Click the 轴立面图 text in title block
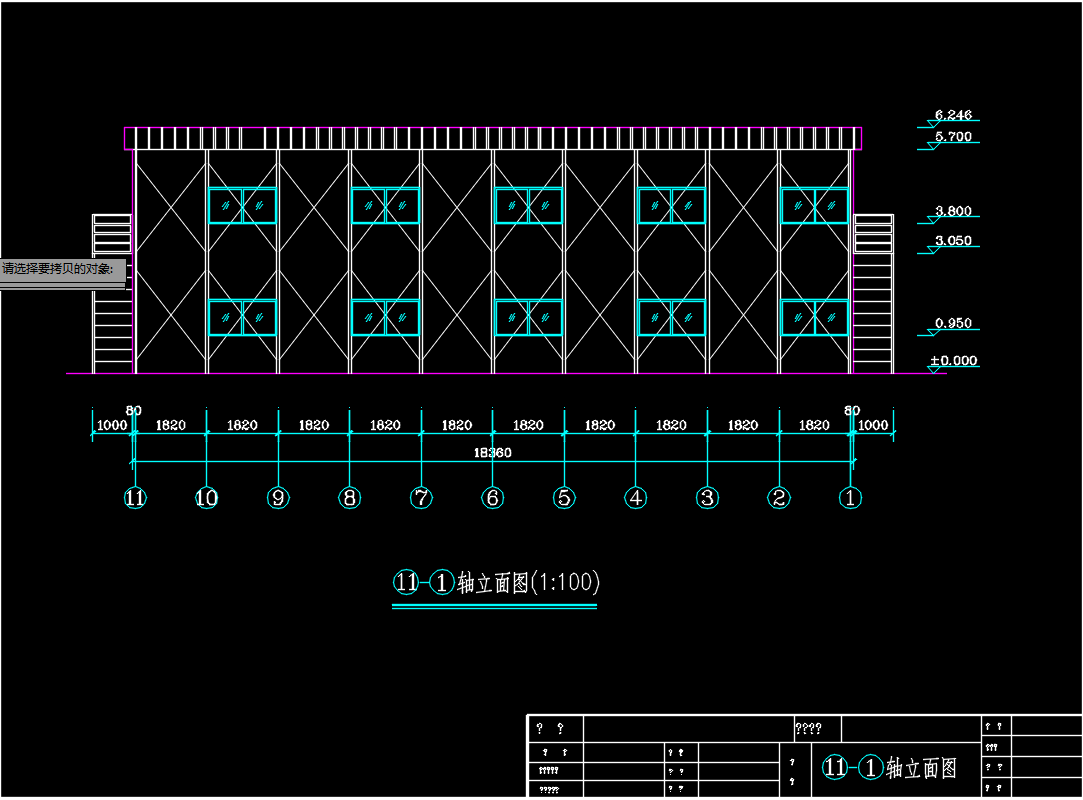The width and height of the screenshot is (1083, 800). point(921,768)
